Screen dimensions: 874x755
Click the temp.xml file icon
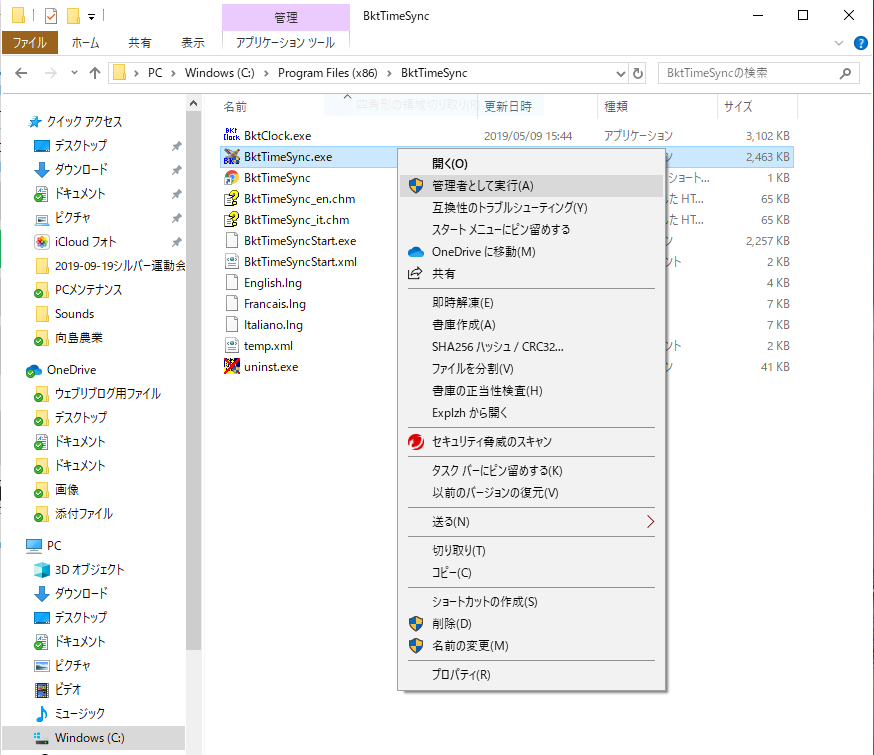[x=231, y=346]
